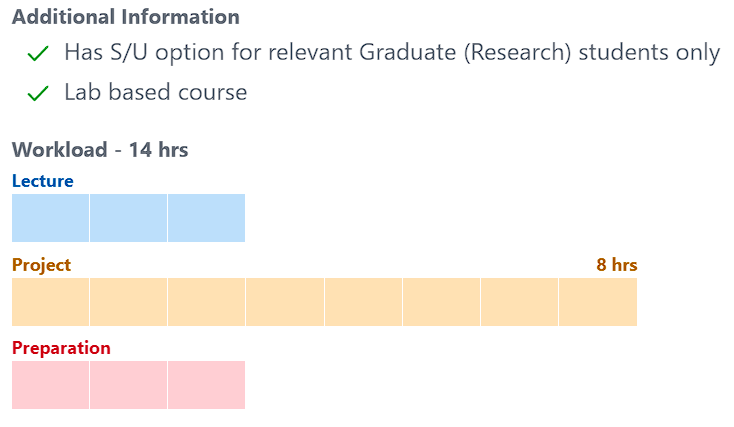The height and width of the screenshot is (427, 734).
Task: Select the blue Lecture label
Action: coord(43,181)
